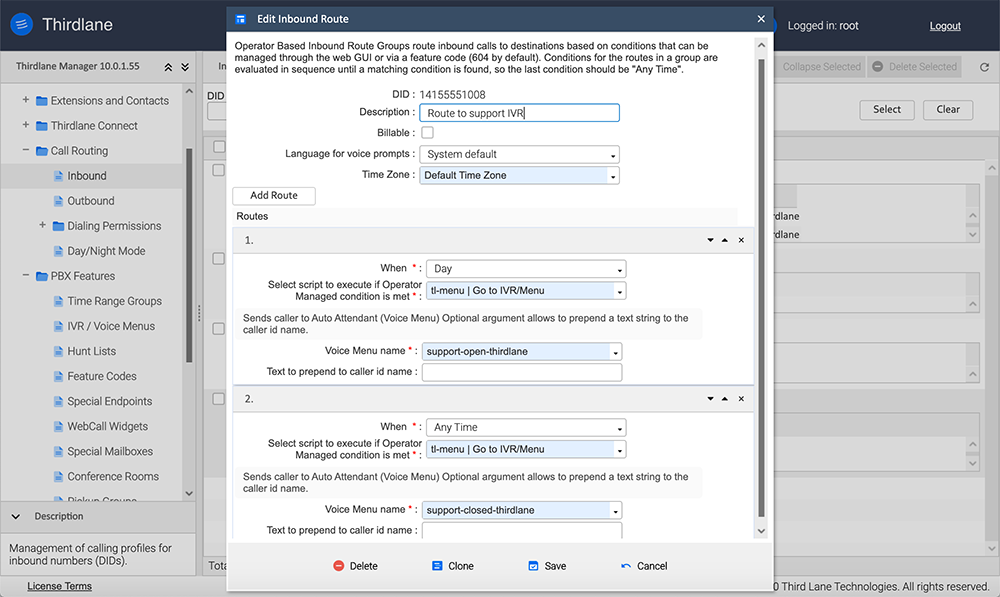
Task: Click the Description text field
Action: [519, 113]
